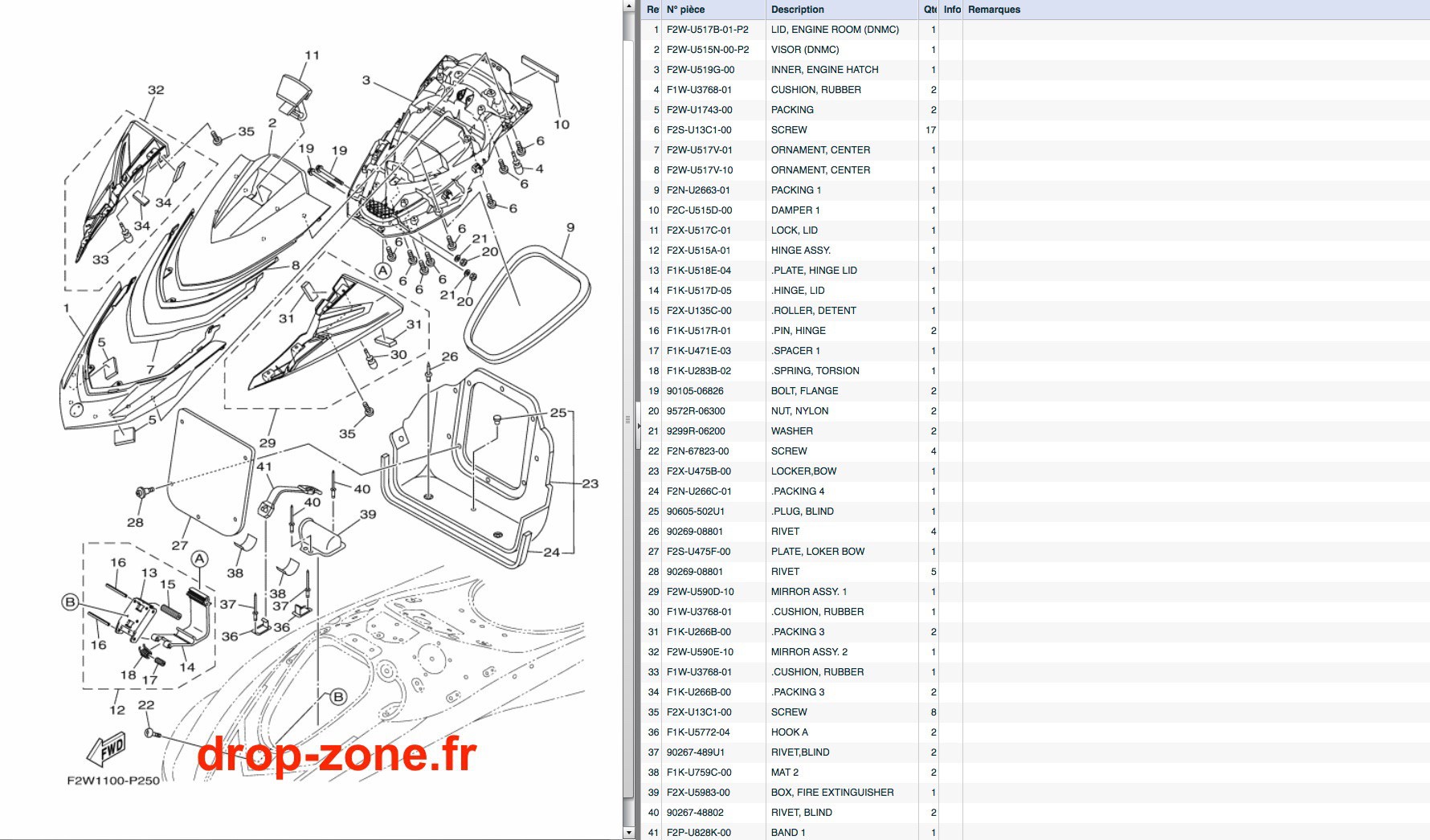Image resolution: width=1430 pixels, height=840 pixels.
Task: Click the Re column header
Action: (x=652, y=10)
